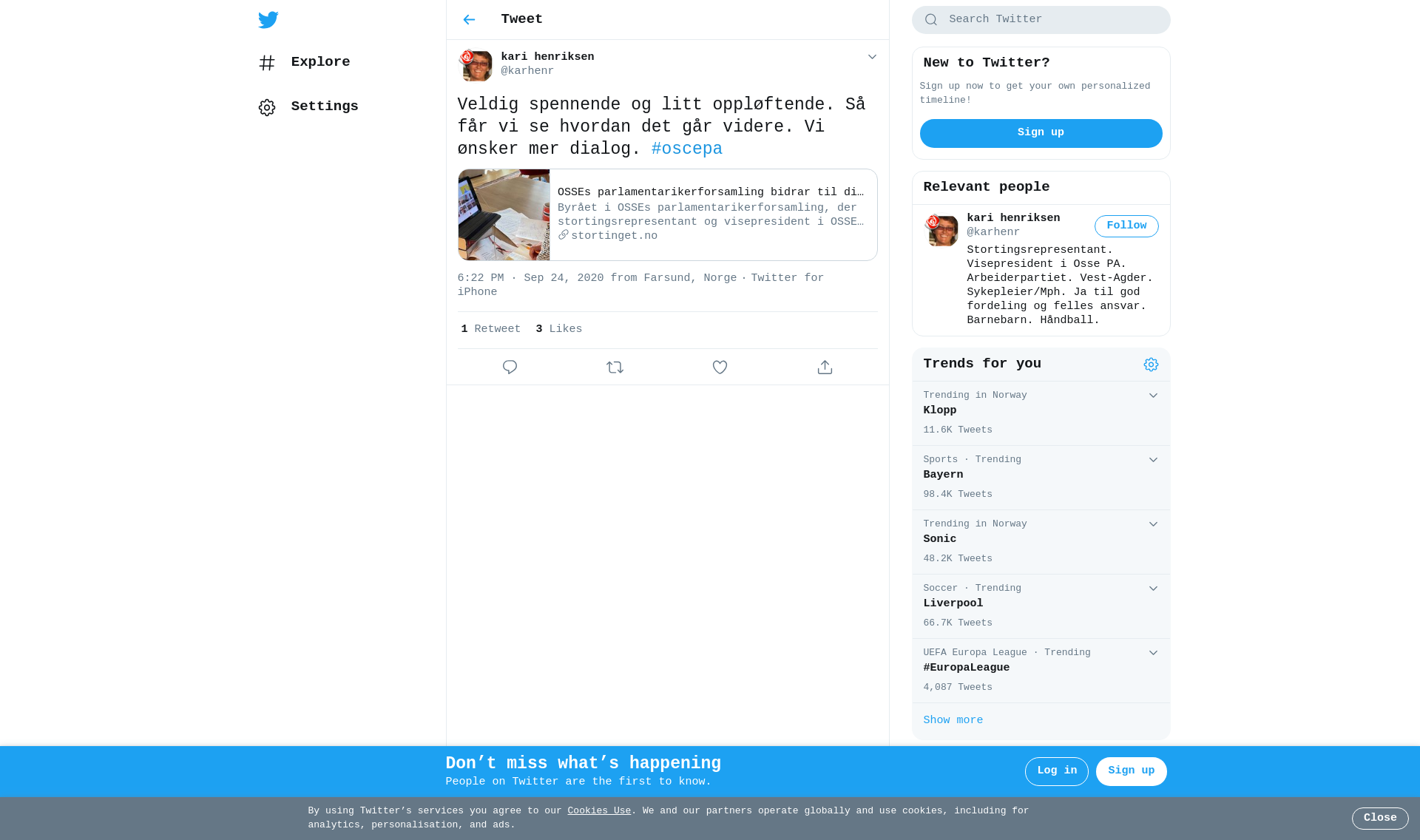The image size is (1420, 840).
Task: Click kari henriksen's avatar in tweet header
Action: pos(476,65)
